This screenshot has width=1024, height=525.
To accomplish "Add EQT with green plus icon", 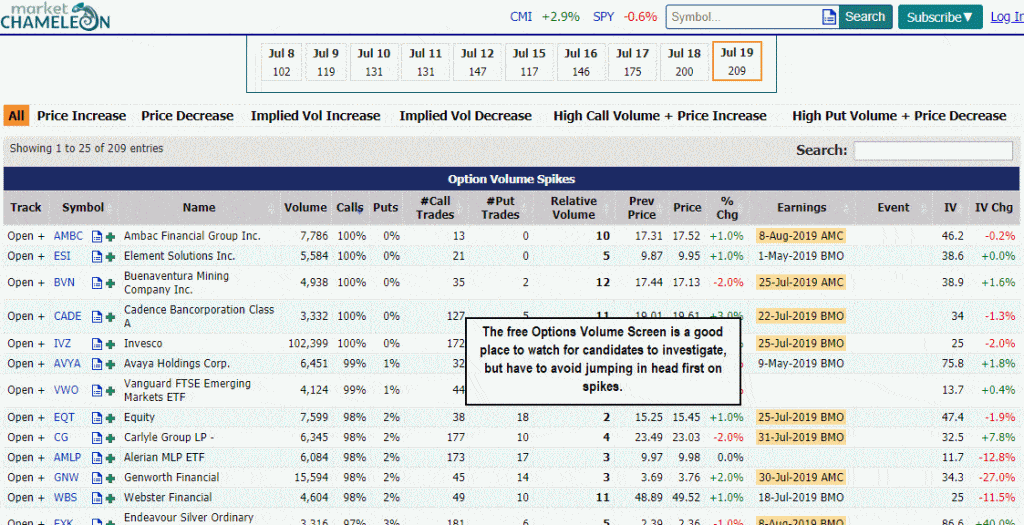I will coord(110,418).
